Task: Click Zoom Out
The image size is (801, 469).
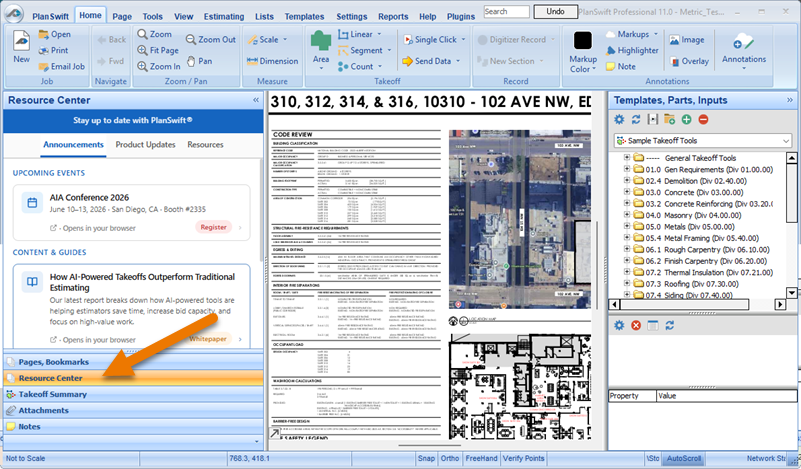Action: pos(210,39)
